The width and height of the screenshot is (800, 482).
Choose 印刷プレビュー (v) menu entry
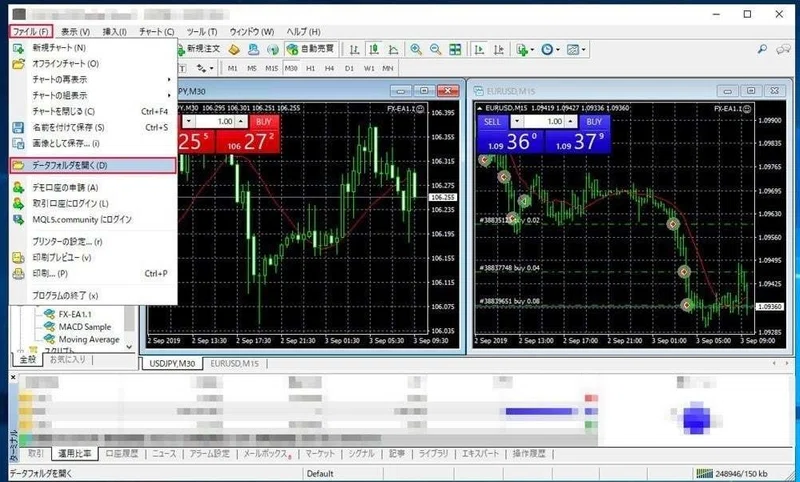coord(93,258)
